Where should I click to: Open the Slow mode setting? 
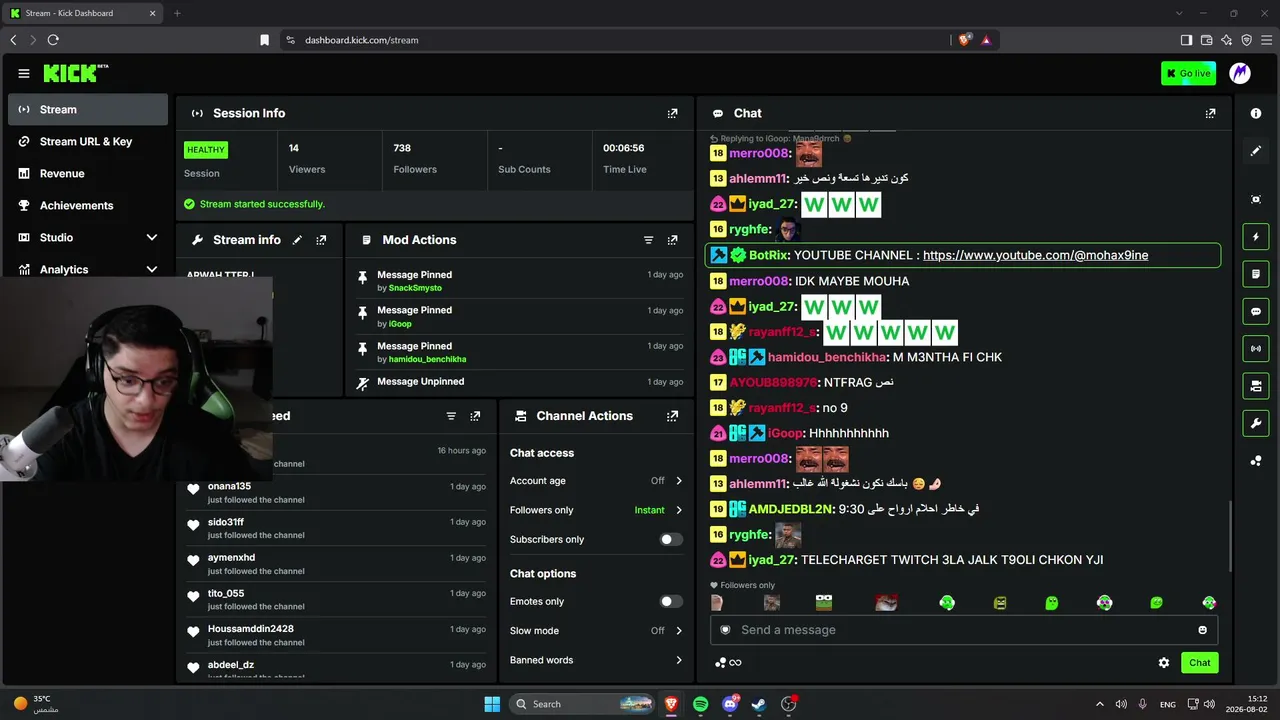(596, 631)
